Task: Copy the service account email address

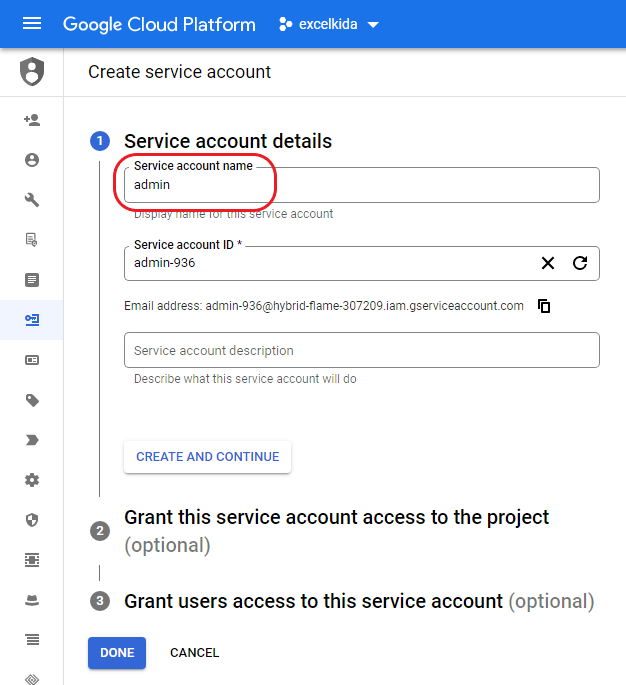Action: tap(544, 306)
